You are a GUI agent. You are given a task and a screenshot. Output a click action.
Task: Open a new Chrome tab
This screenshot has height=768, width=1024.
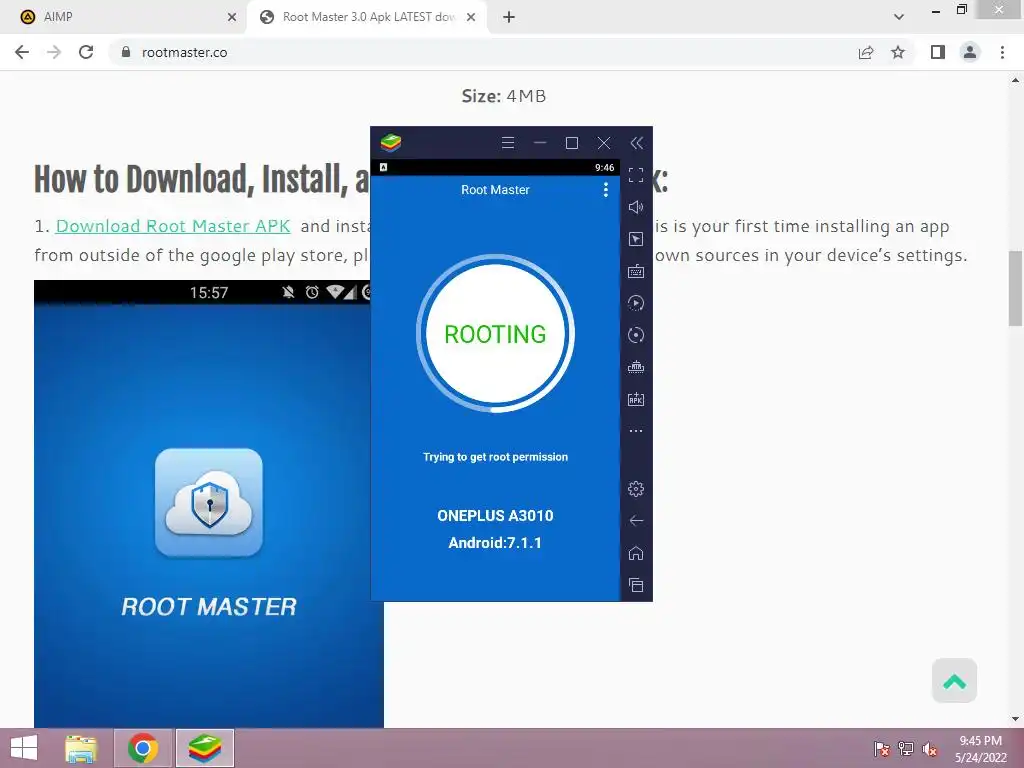509,17
